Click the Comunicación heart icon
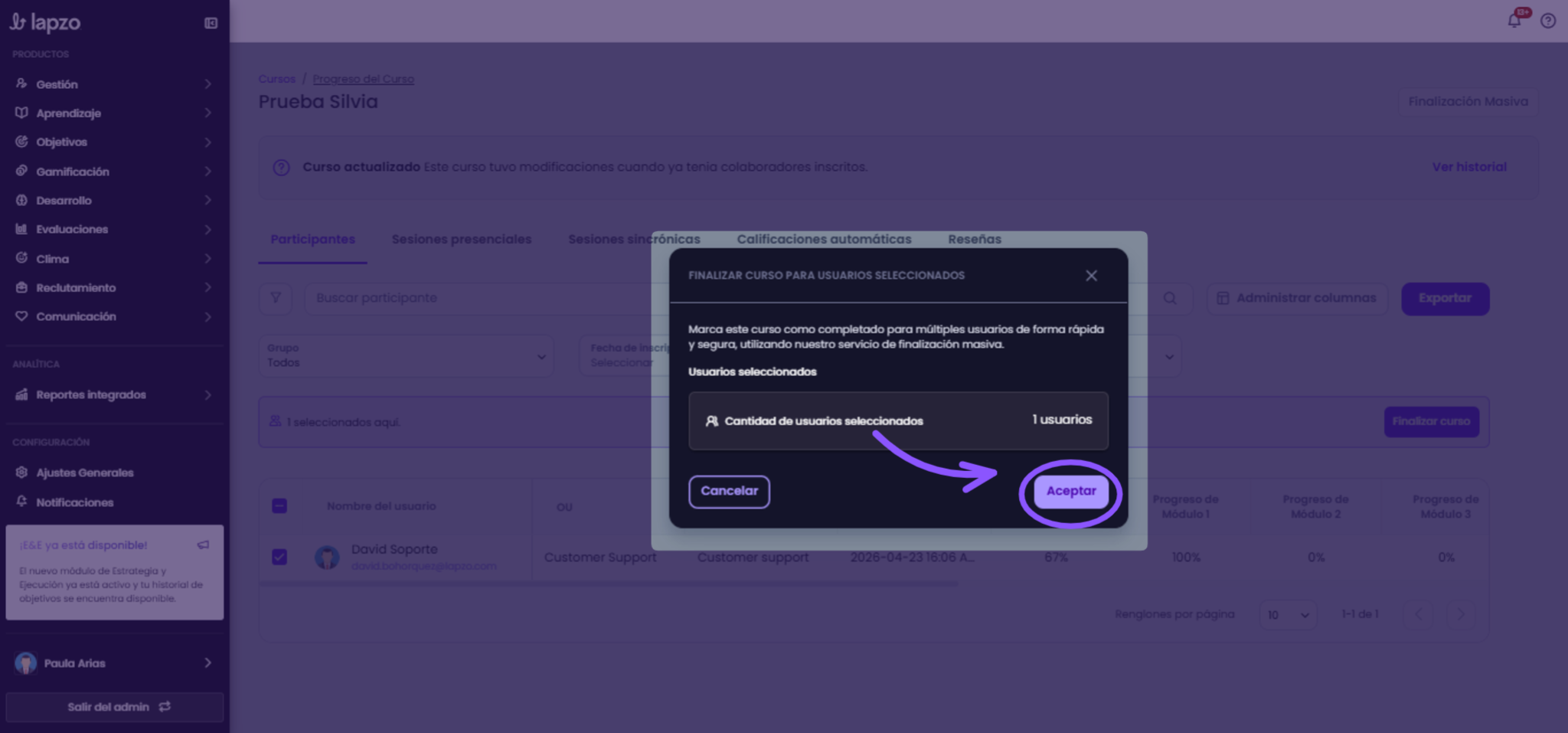 click(21, 316)
